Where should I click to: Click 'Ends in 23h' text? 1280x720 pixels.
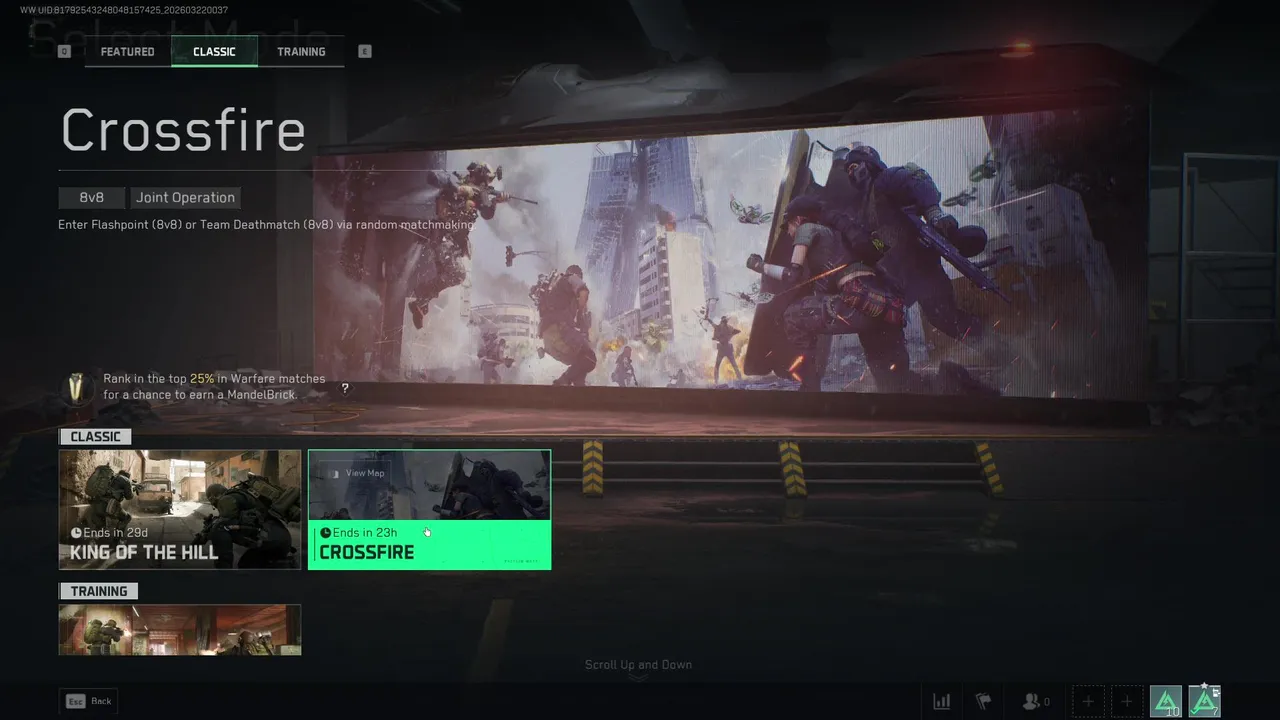tap(365, 533)
